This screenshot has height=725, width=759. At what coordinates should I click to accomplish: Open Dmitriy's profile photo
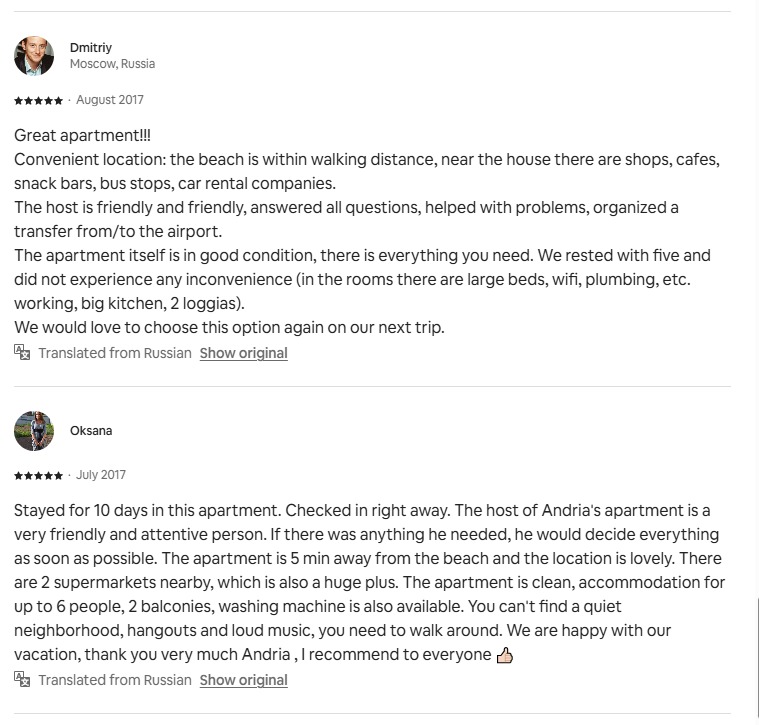click(34, 56)
